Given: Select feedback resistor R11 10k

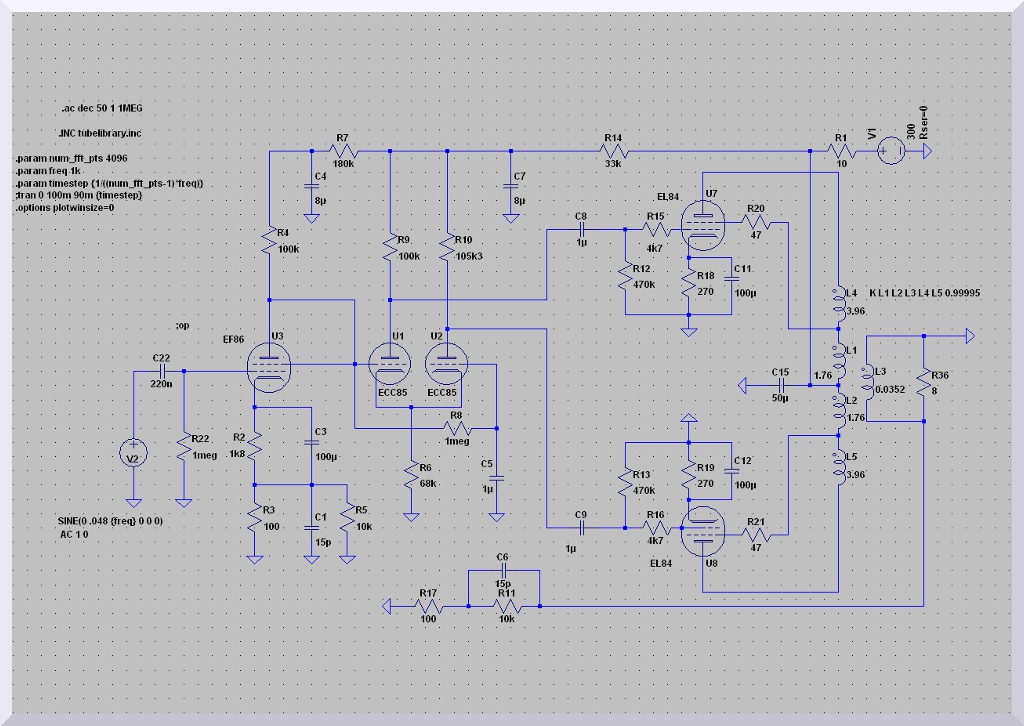Looking at the screenshot, I should [x=506, y=606].
